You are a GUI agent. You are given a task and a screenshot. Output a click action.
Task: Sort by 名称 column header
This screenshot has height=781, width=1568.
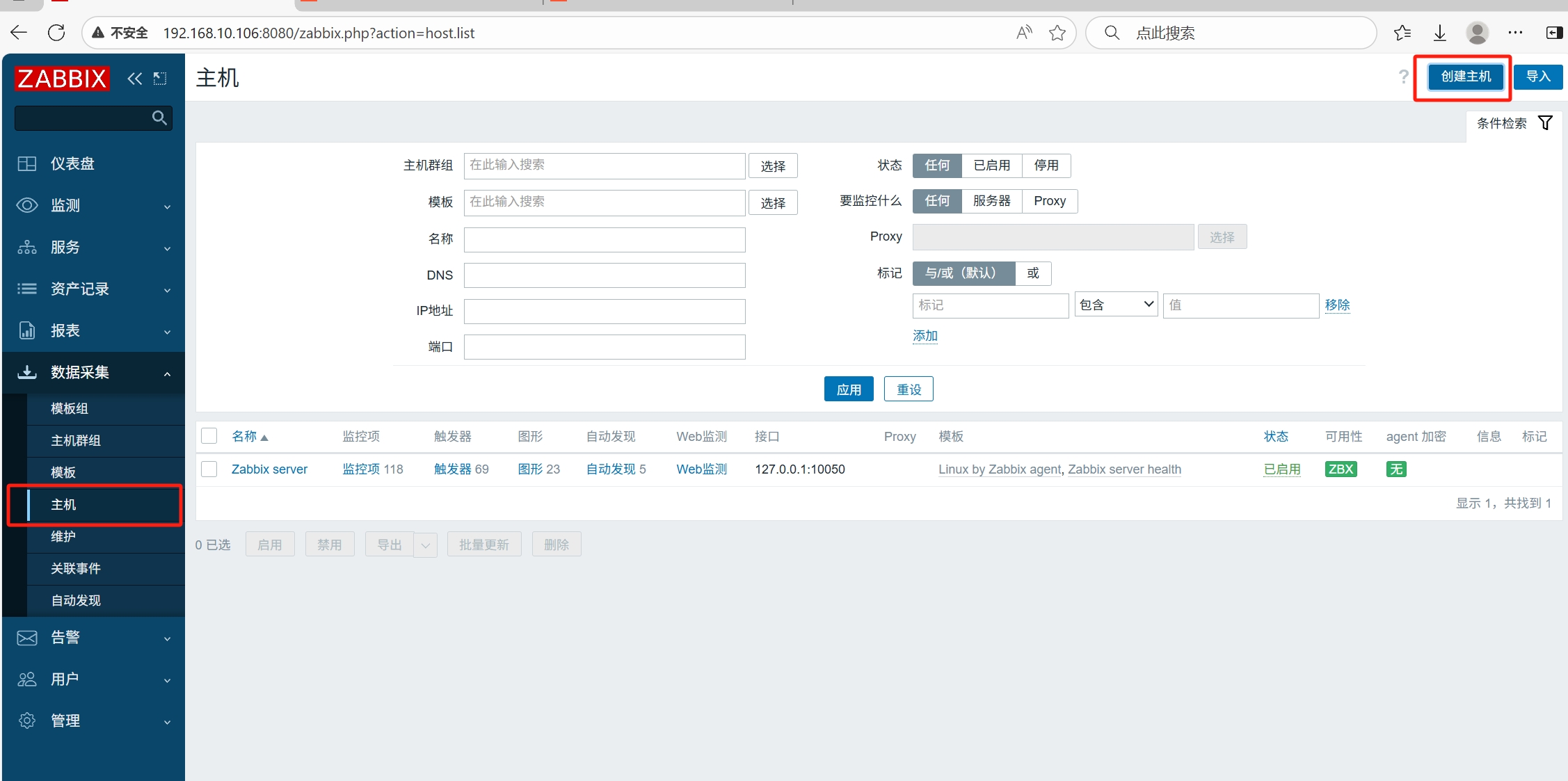pyautogui.click(x=250, y=436)
